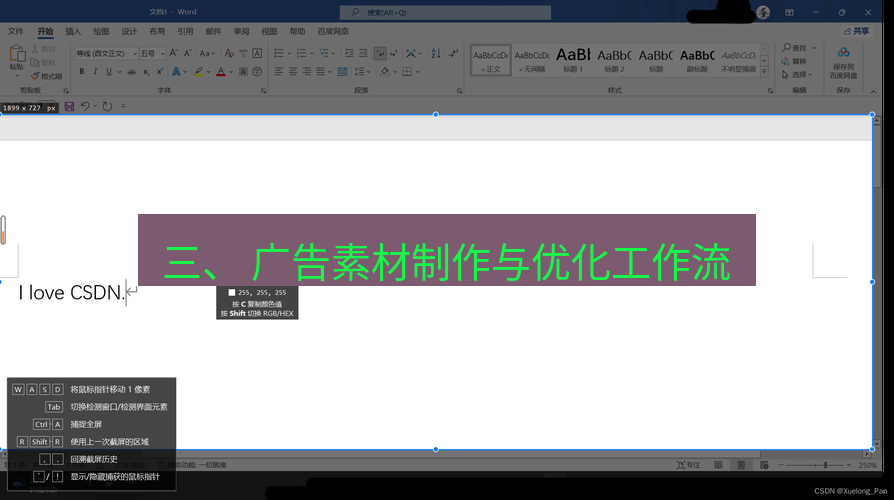Open the Change Case Aa dropdown

click(207, 54)
